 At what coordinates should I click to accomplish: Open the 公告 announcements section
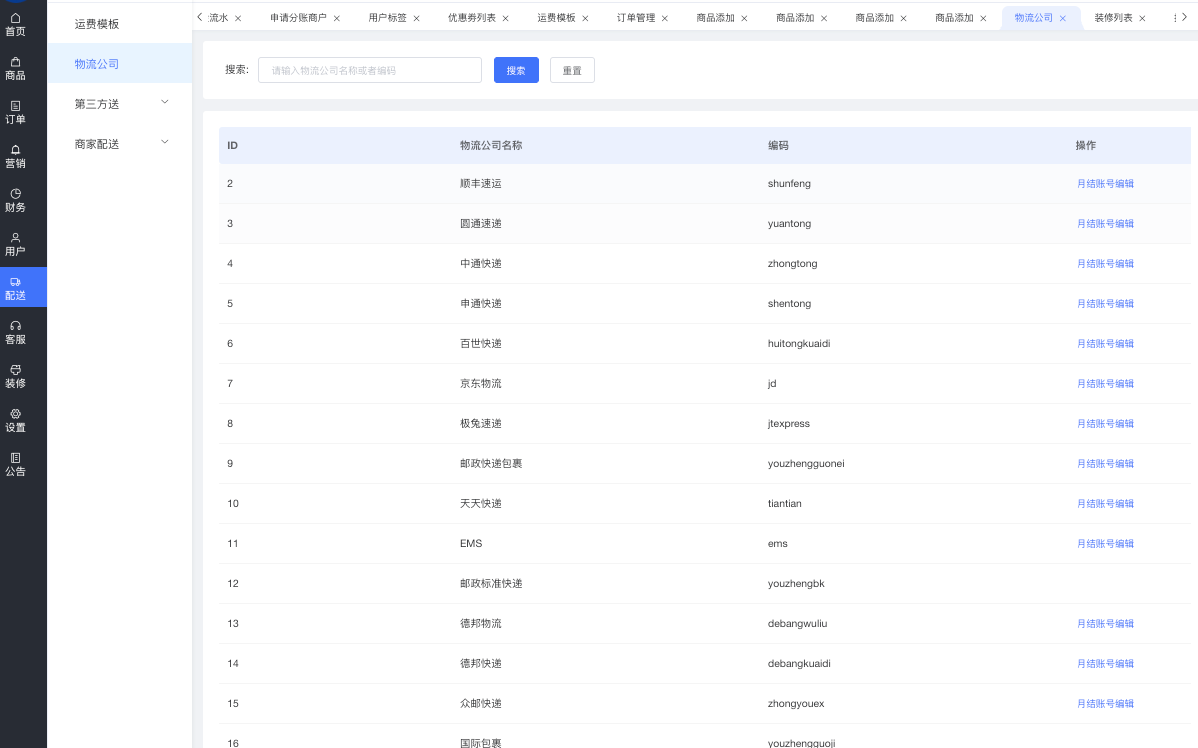click(15, 464)
